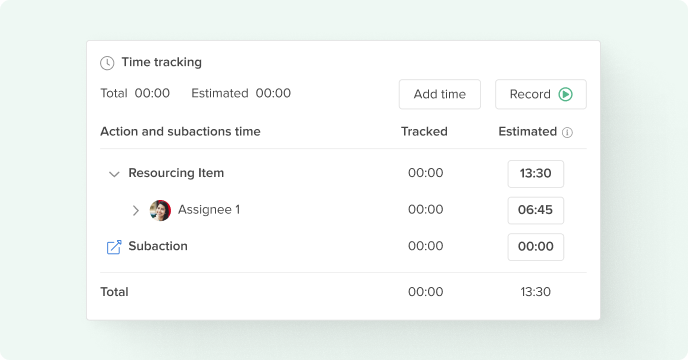This screenshot has width=688, height=360.
Task: Click Assignee 1 avatar picture
Action: pos(160,211)
